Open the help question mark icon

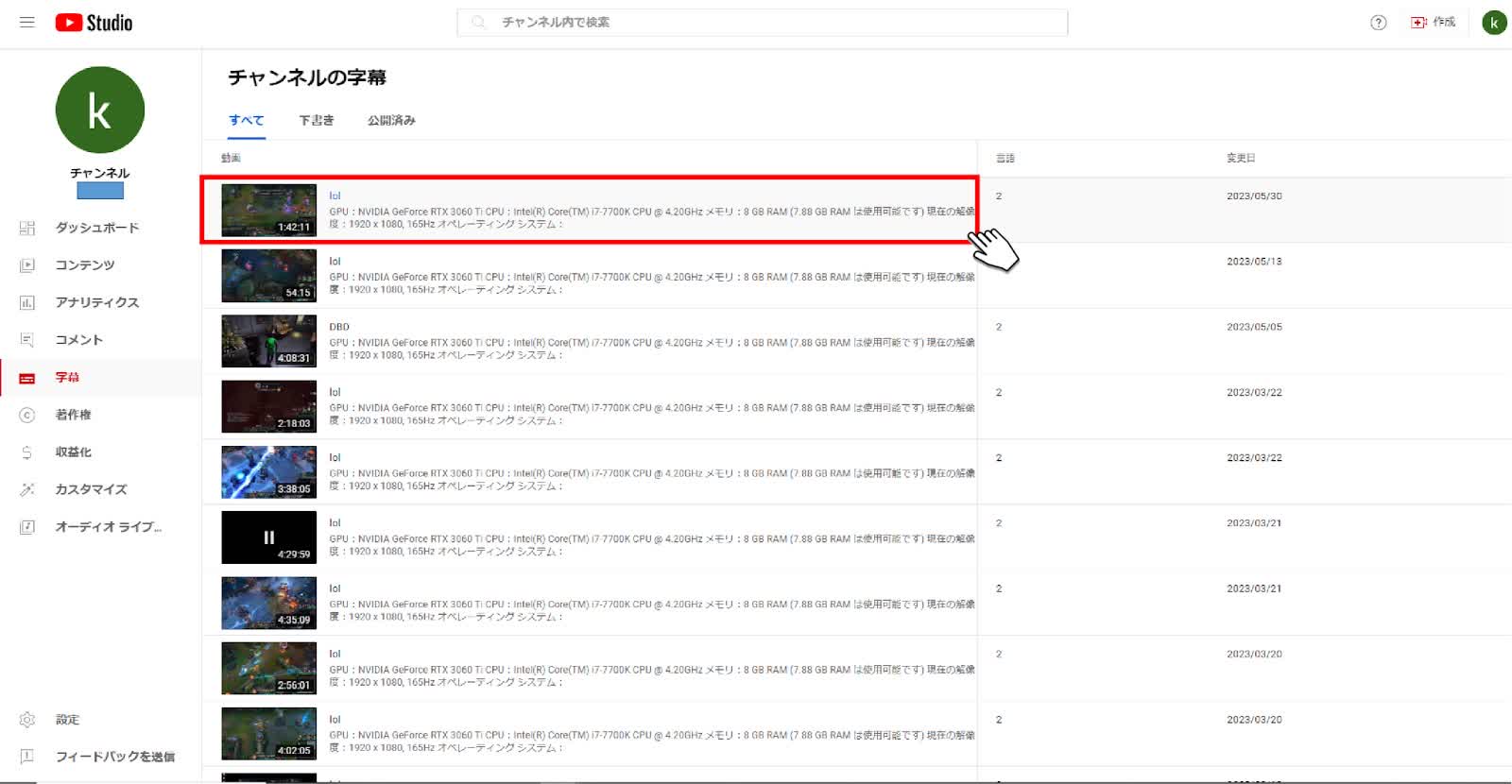point(1378,23)
